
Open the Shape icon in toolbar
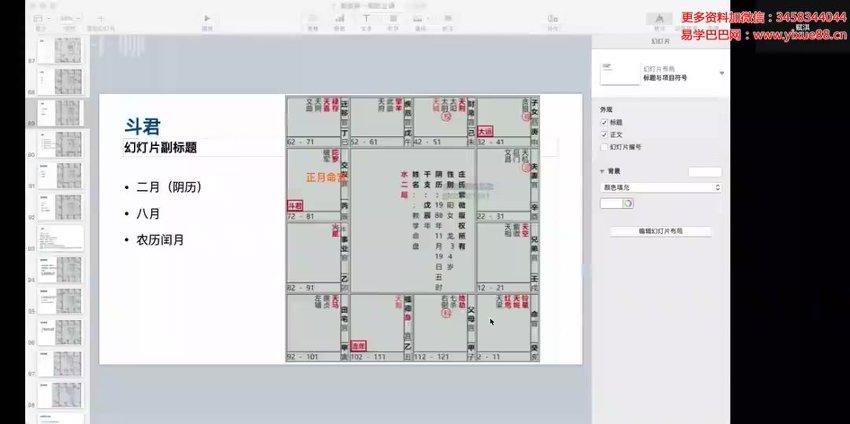tap(393, 19)
